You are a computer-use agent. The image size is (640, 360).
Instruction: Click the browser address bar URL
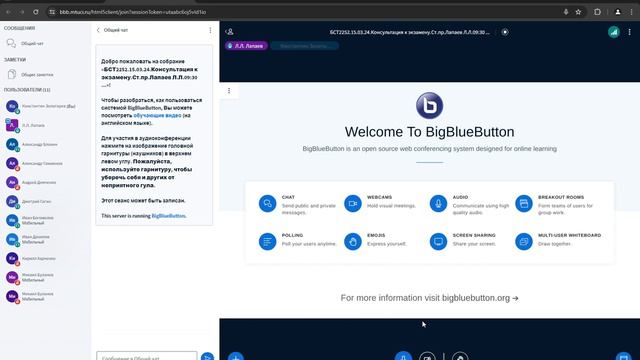133,12
